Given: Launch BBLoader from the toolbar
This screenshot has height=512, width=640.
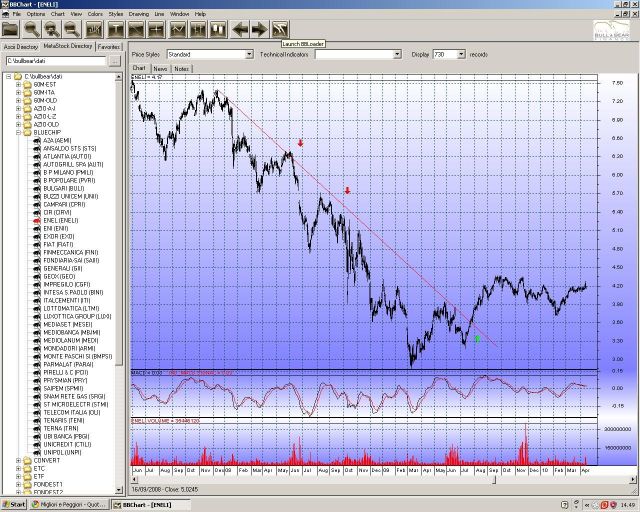Looking at the screenshot, I should click(x=280, y=29).
